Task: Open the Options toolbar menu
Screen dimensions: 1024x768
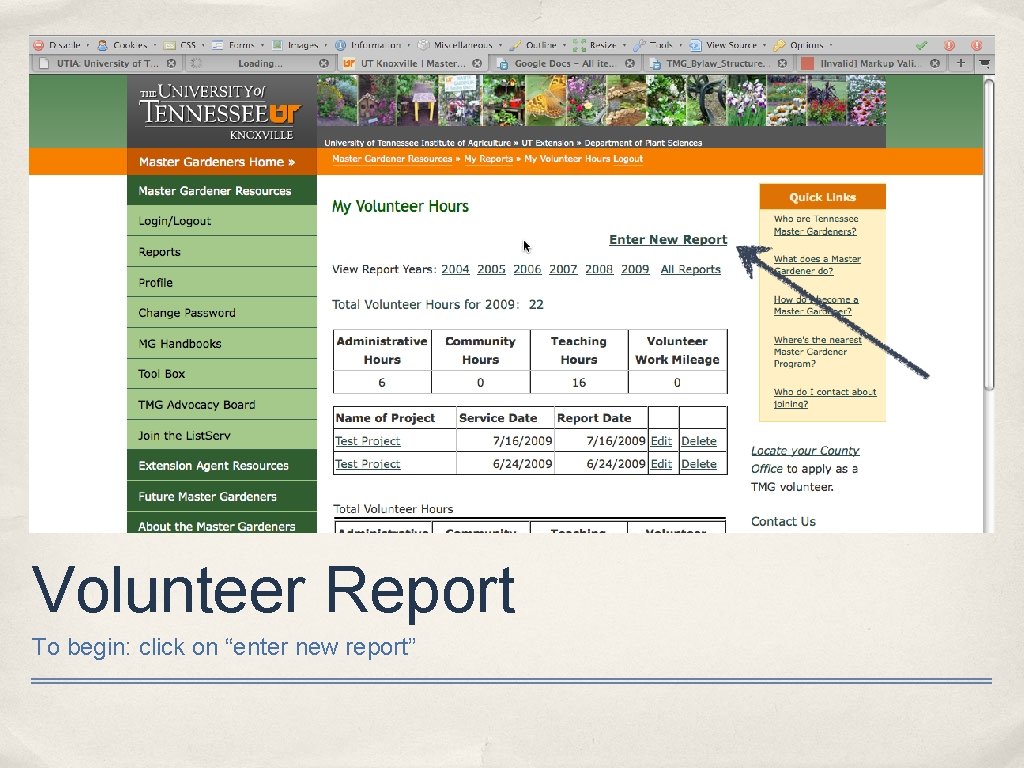Action: click(803, 45)
